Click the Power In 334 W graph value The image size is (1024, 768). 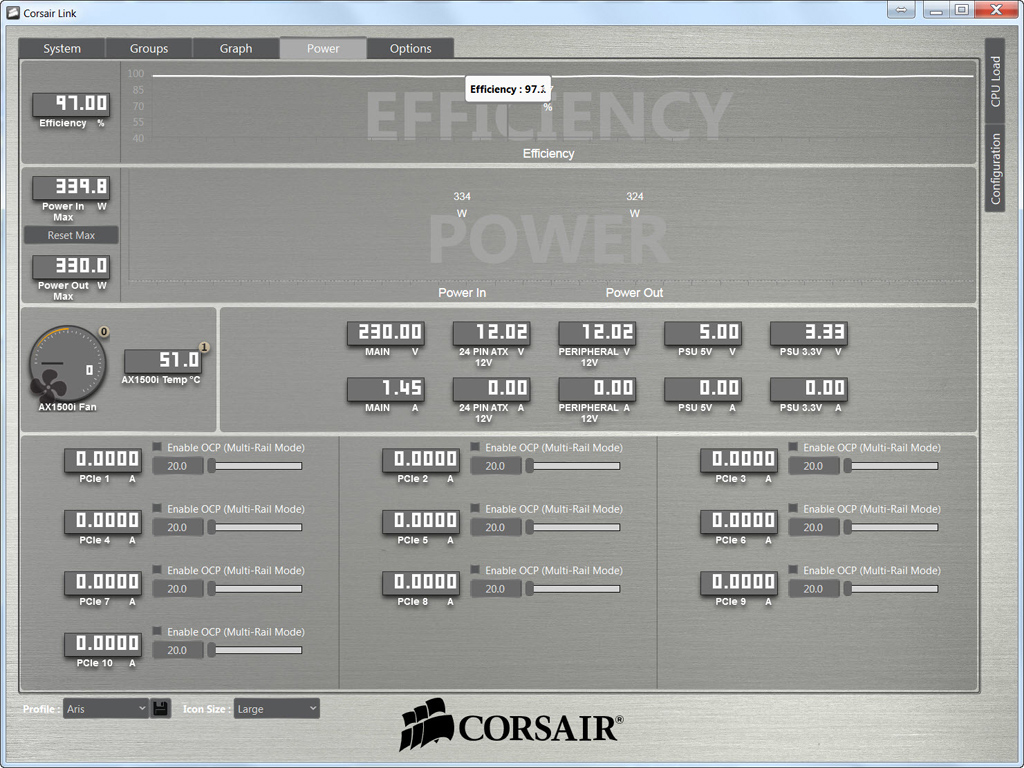click(x=462, y=204)
